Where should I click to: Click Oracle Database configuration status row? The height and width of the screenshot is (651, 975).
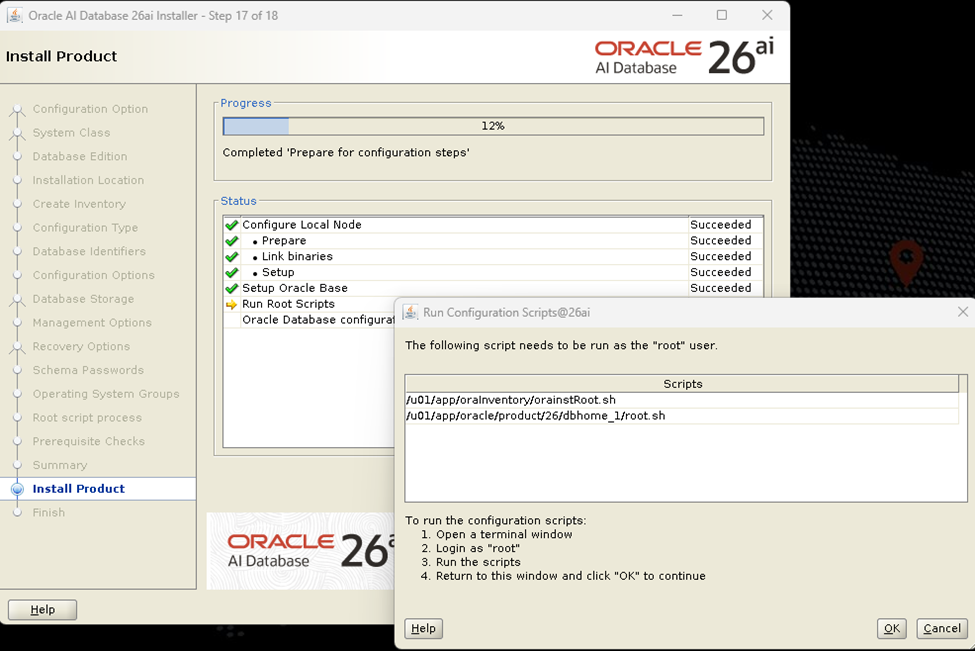[309, 320]
